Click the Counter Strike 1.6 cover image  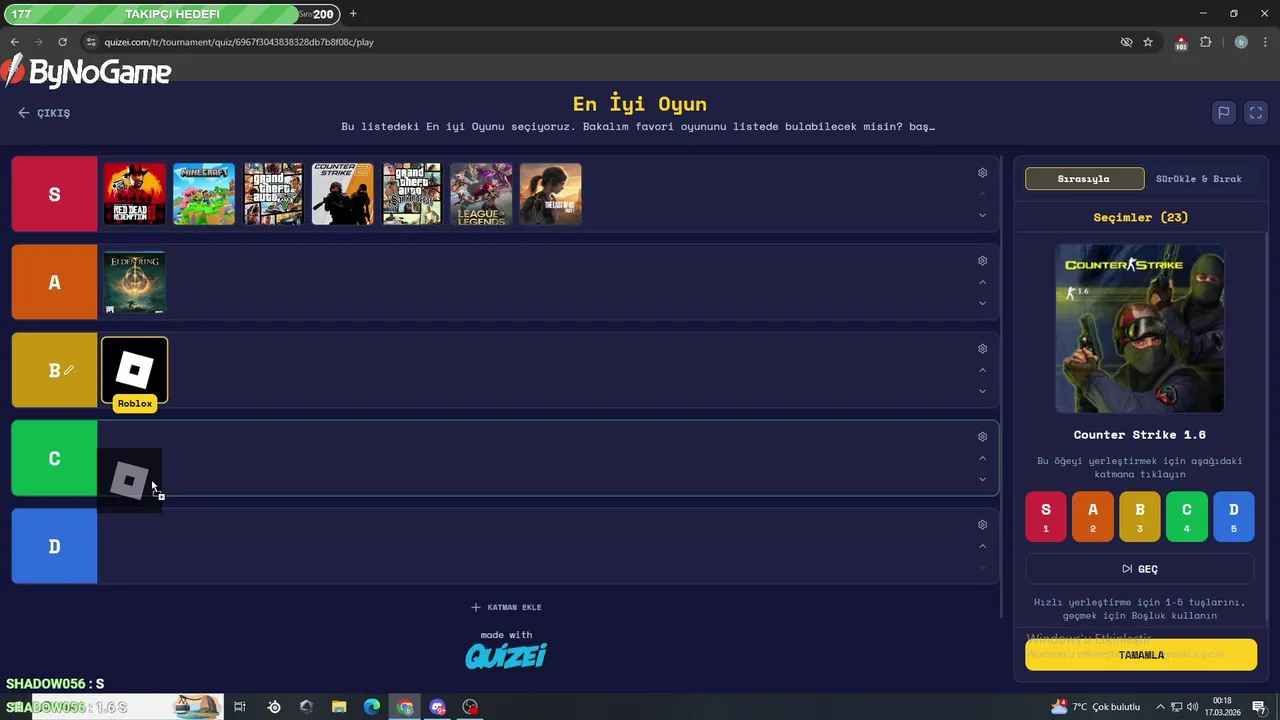tap(1140, 329)
